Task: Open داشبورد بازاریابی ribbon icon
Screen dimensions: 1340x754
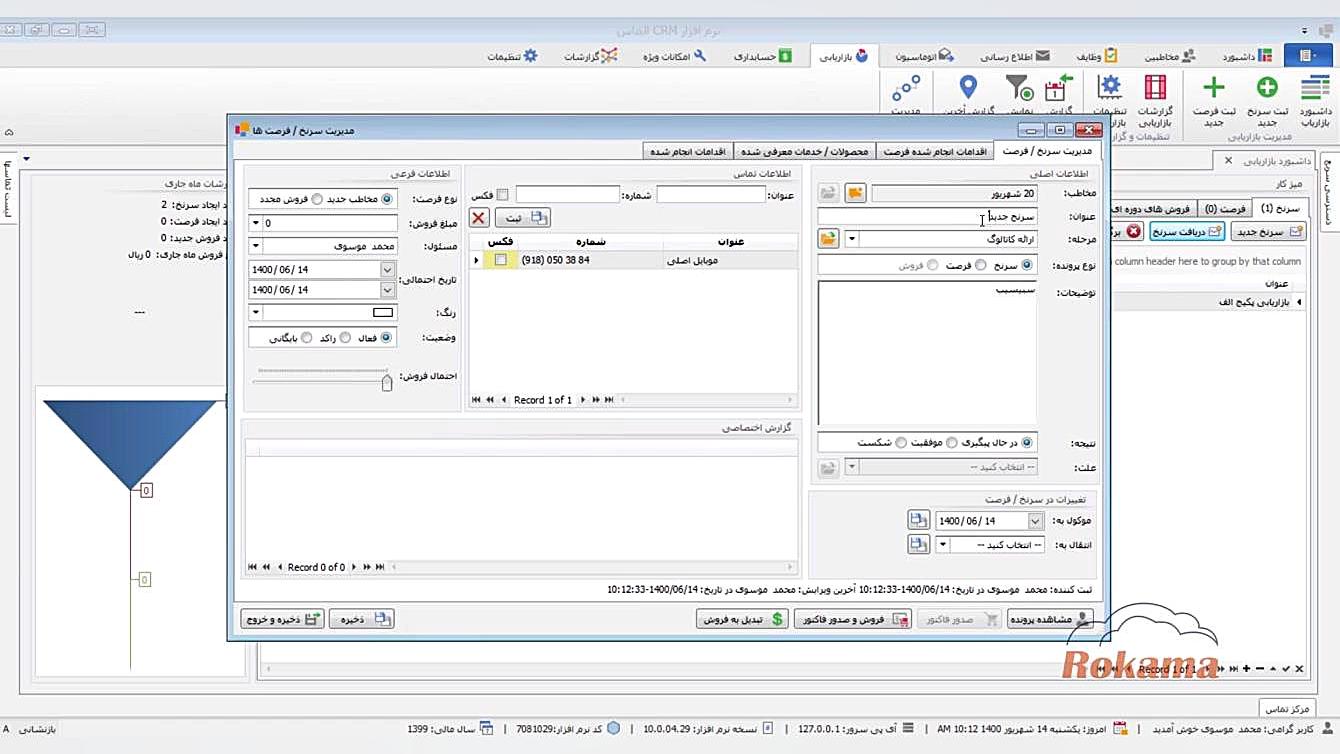Action: pos(1315,88)
